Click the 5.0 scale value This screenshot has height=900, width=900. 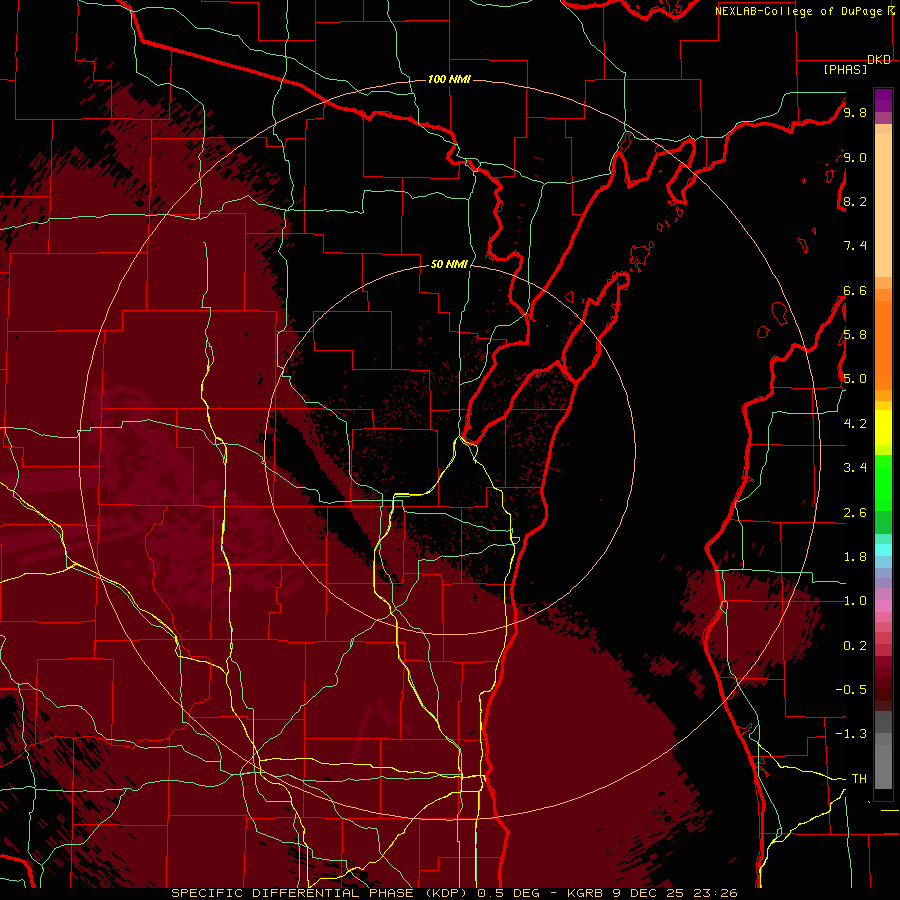pos(855,379)
